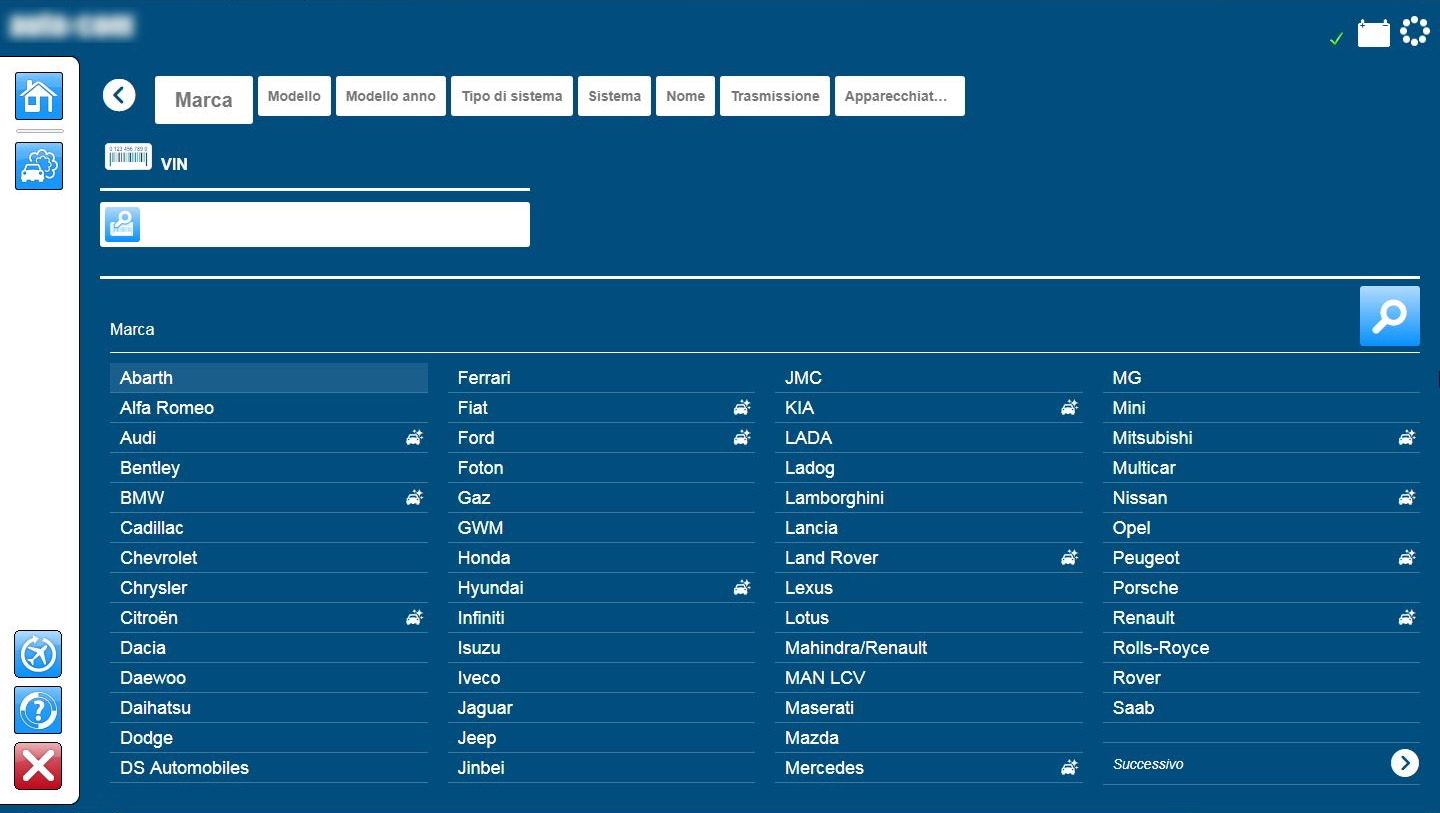The image size is (1440, 813).
Task: Choose Maserati from the list
Action: pos(929,708)
